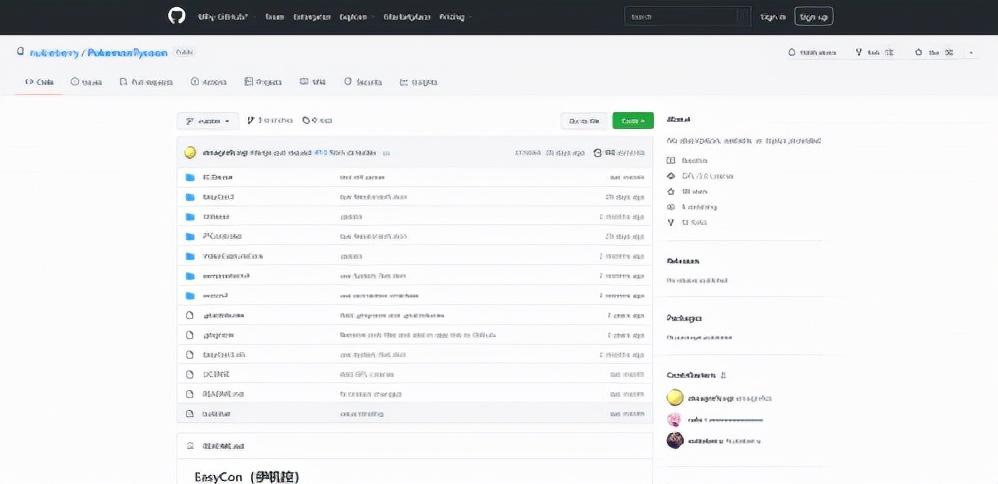The width and height of the screenshot is (998, 484).
Task: Click the list icon in README.md header
Action: [x=189, y=446]
